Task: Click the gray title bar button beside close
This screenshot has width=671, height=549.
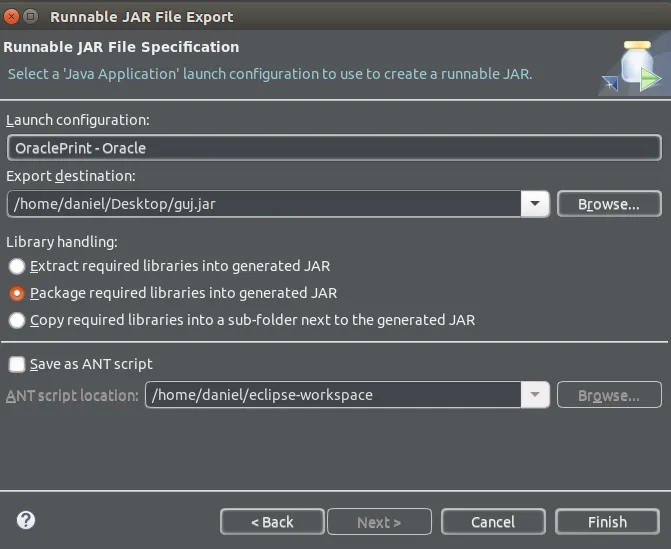Action: click(x=31, y=16)
